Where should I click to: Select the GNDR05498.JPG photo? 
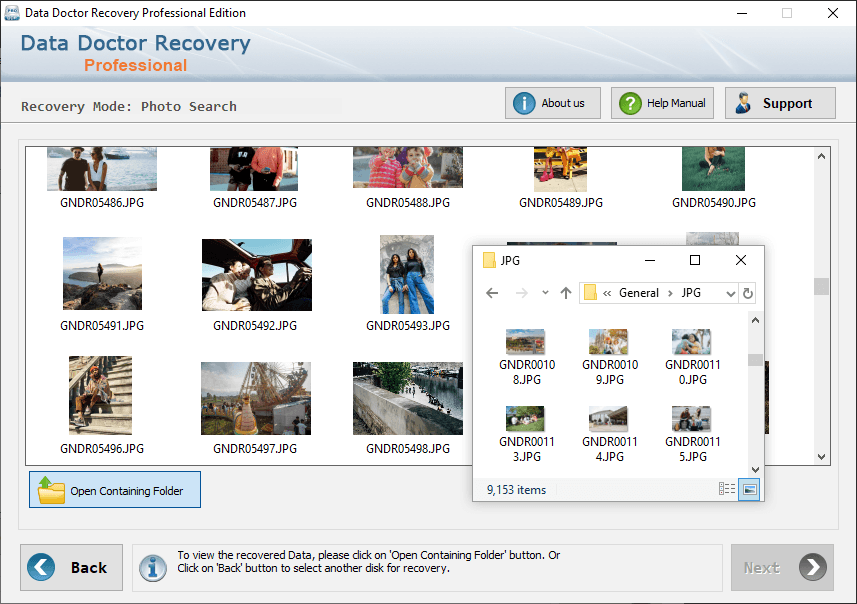[x=408, y=398]
